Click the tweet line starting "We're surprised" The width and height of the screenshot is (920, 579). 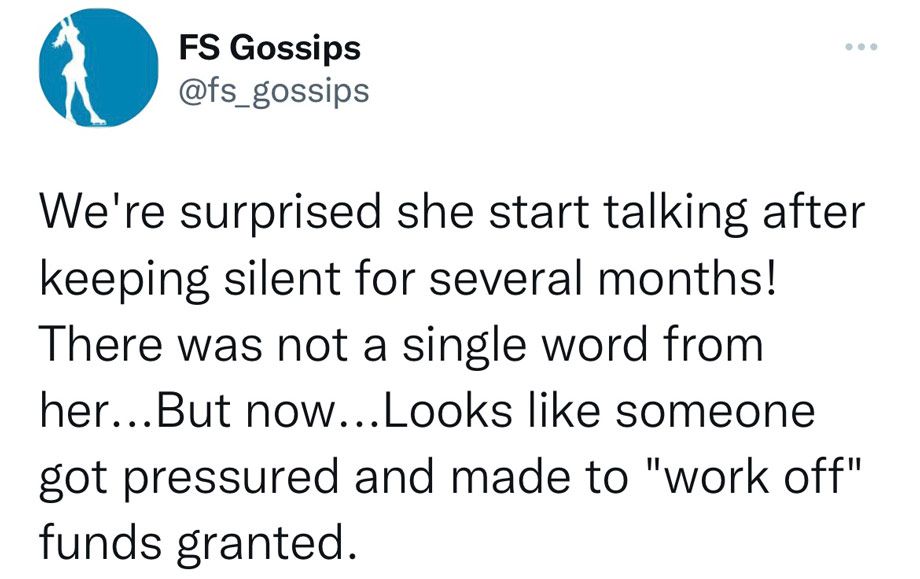[452, 212]
